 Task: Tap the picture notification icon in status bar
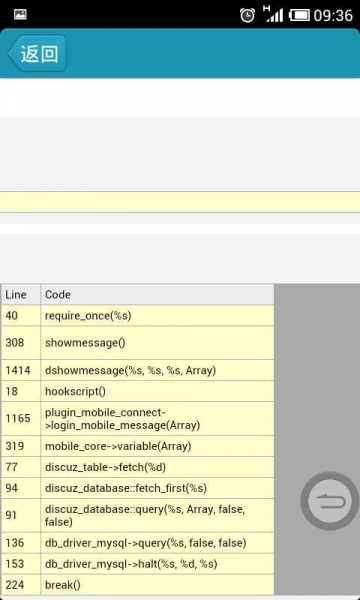coord(20,15)
